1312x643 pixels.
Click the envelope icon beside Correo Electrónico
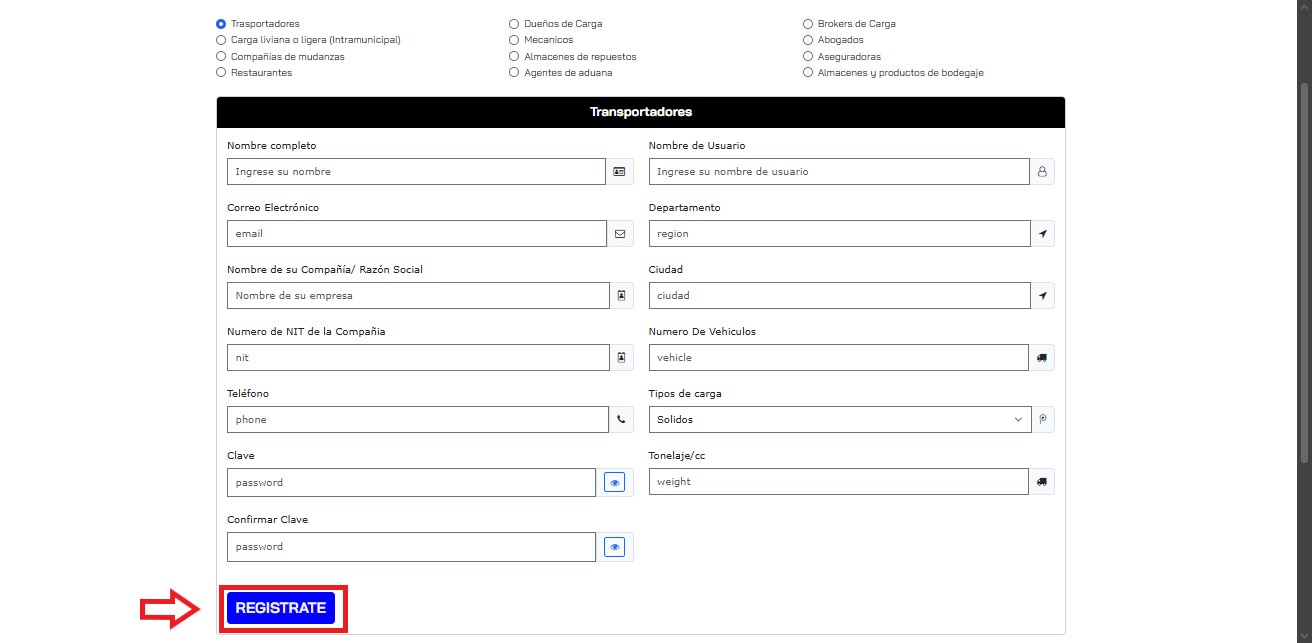point(620,234)
